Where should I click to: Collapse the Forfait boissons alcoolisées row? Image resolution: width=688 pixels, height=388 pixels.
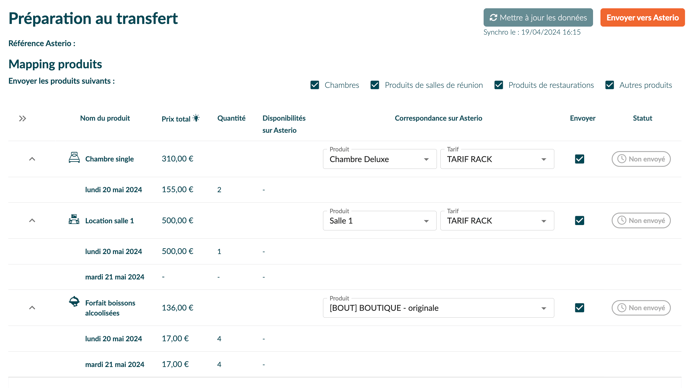tap(32, 308)
